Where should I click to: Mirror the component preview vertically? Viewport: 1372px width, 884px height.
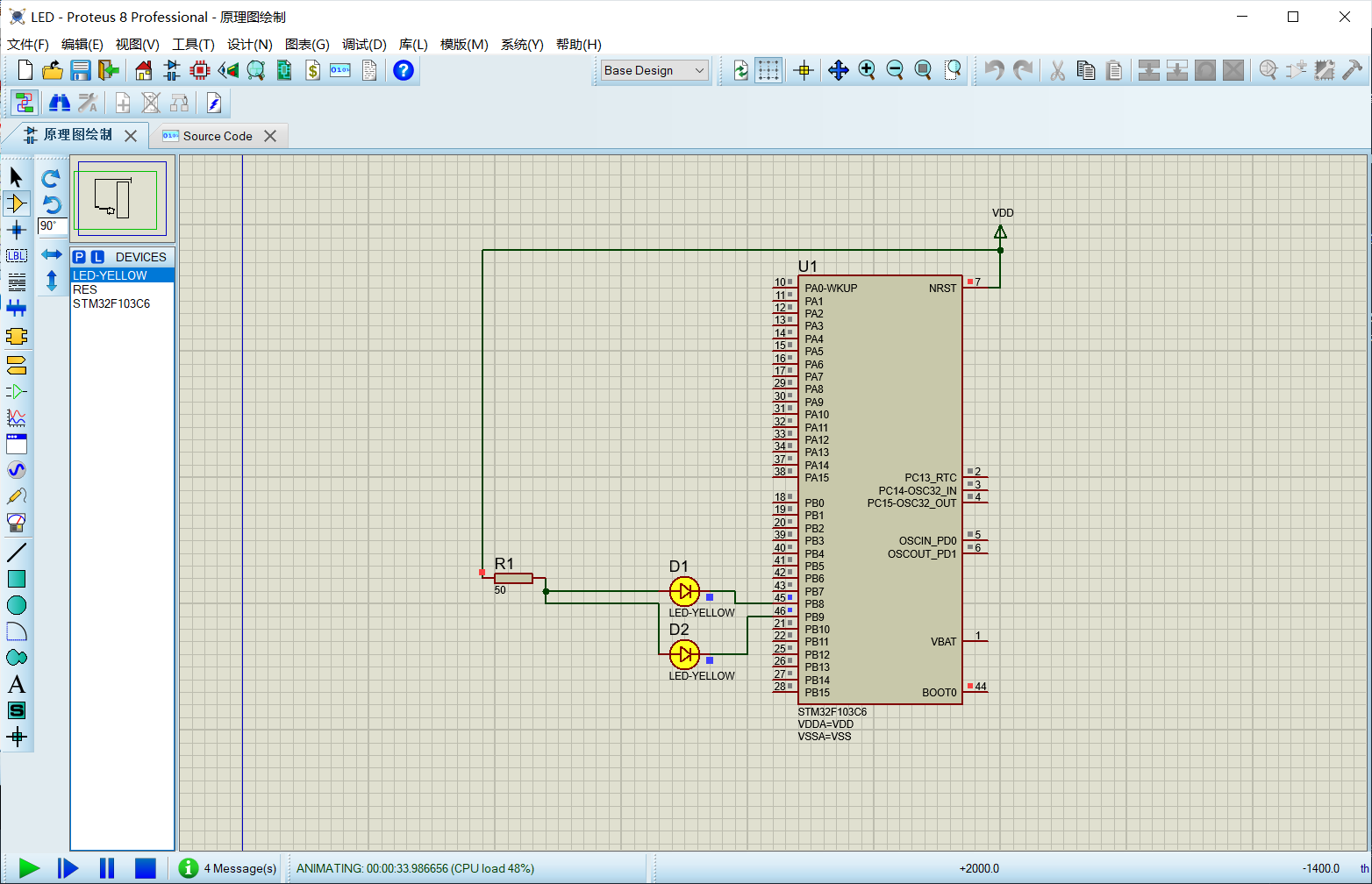click(52, 282)
